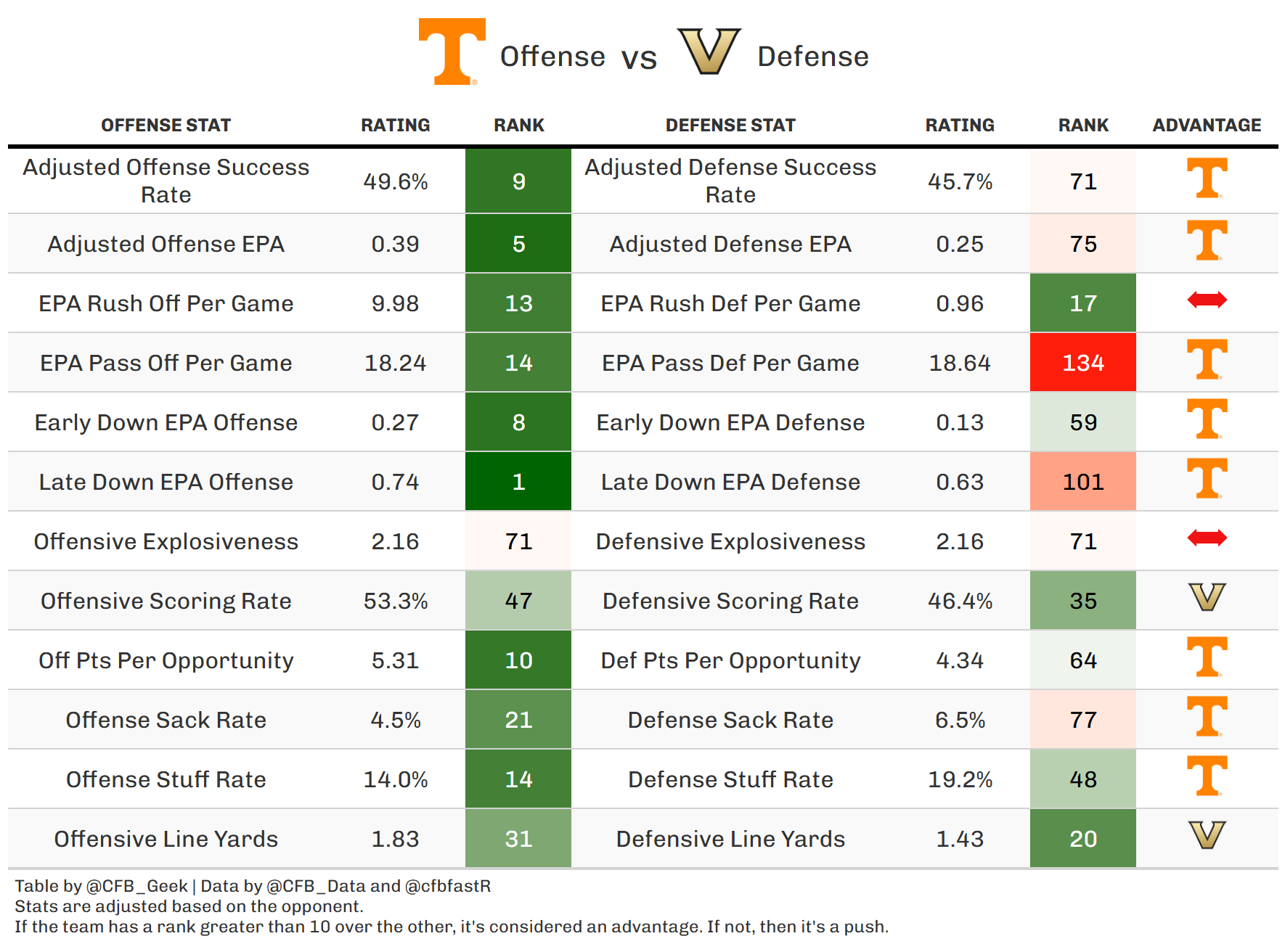Viewport: 1285px width, 952px height.
Task: Click Vanderbilt advantage logo in Line Yards row
Action: pos(1207,835)
